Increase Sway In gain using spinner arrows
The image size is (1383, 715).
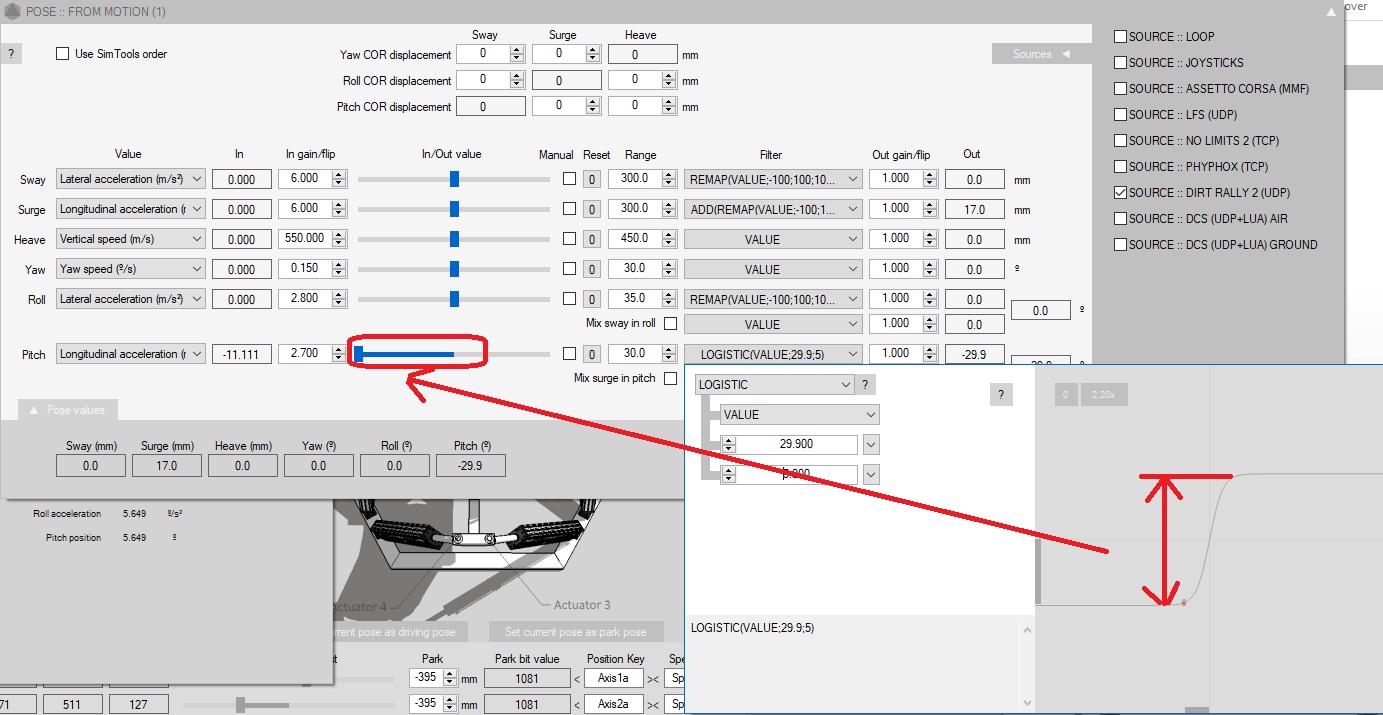339,175
